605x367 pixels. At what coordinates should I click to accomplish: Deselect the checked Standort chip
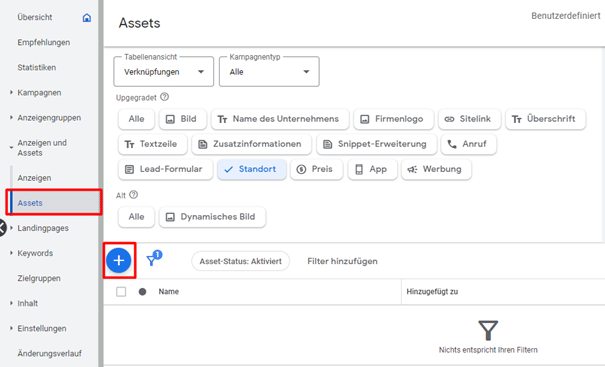(x=252, y=169)
